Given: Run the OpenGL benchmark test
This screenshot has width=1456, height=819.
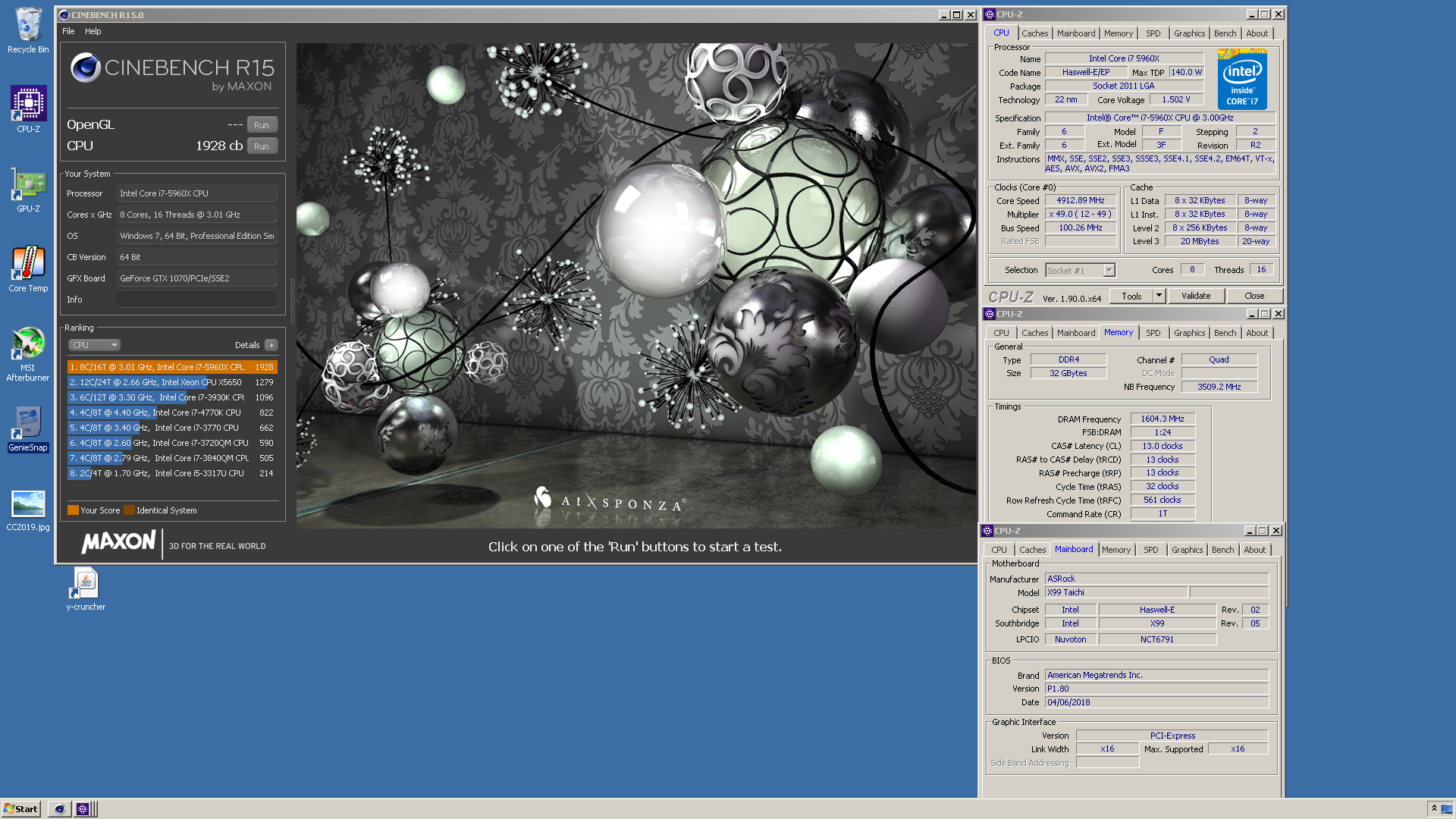Looking at the screenshot, I should pyautogui.click(x=262, y=125).
